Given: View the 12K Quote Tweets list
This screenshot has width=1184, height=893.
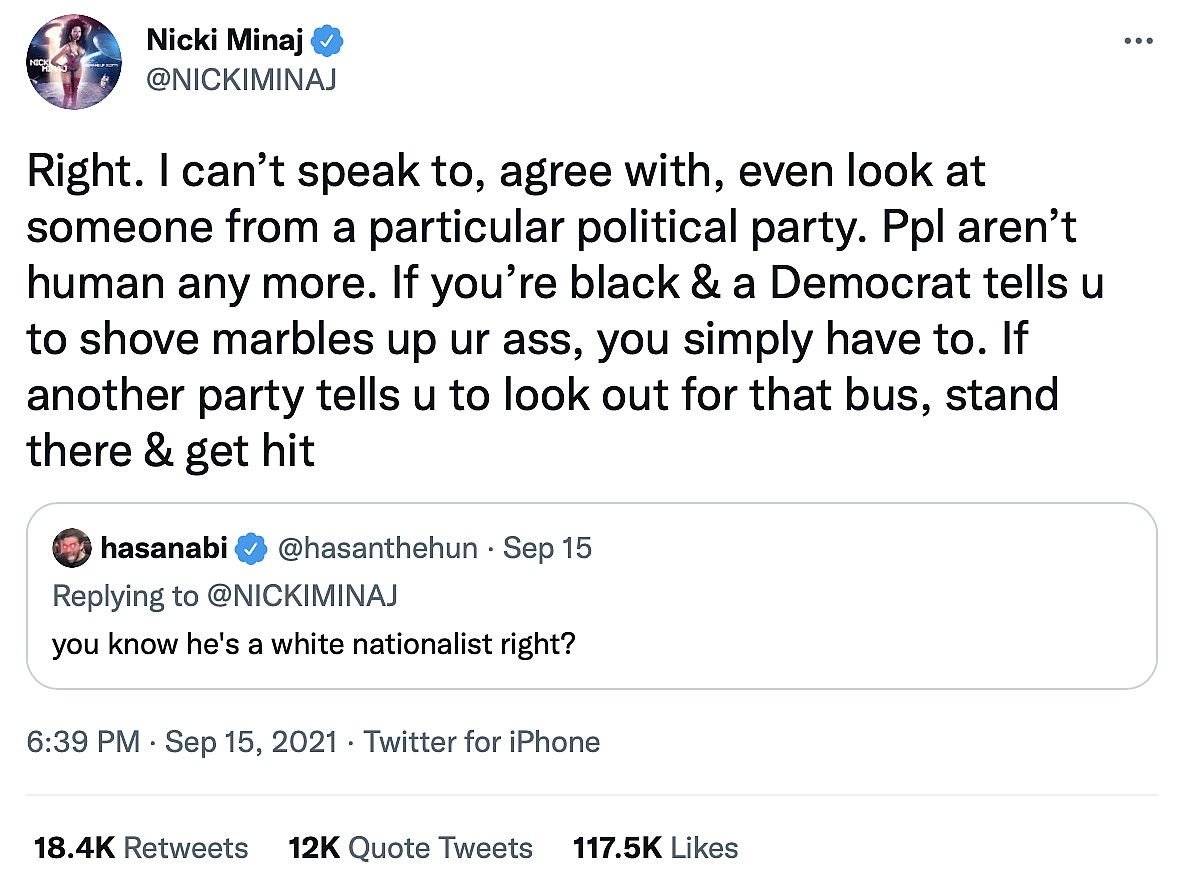Looking at the screenshot, I should 410,848.
